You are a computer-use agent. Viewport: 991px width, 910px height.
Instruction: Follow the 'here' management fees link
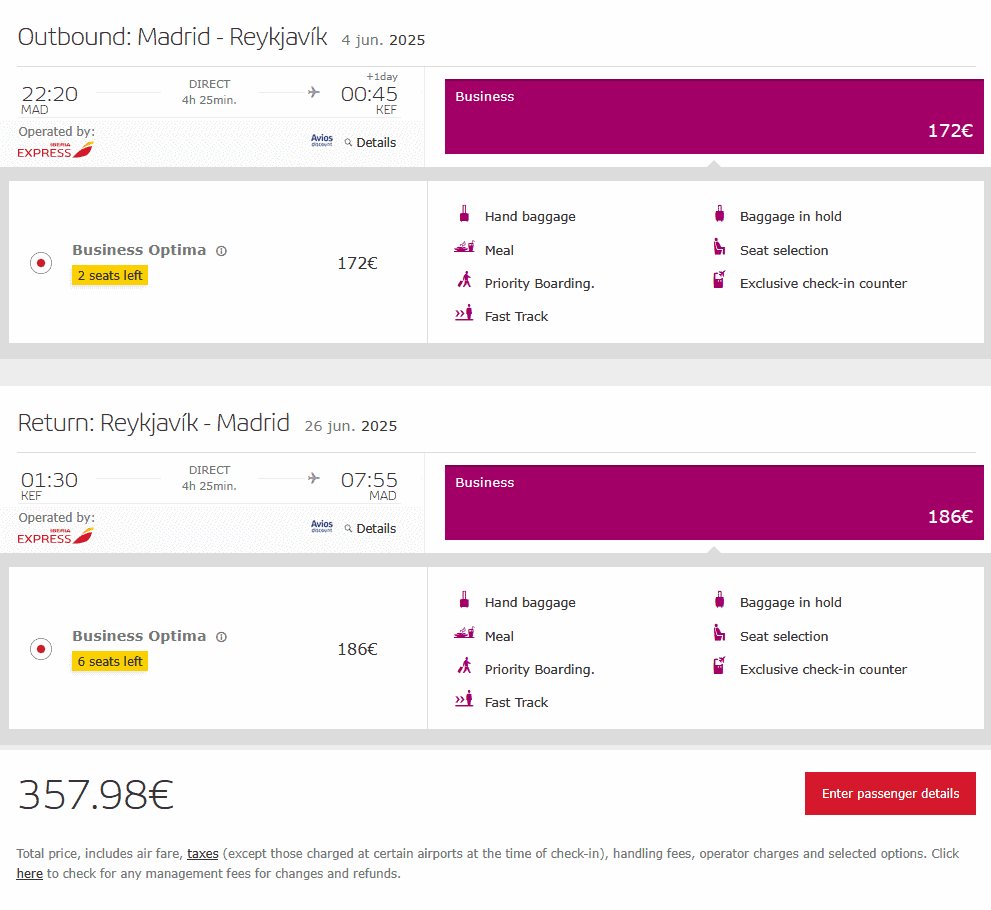(30, 874)
